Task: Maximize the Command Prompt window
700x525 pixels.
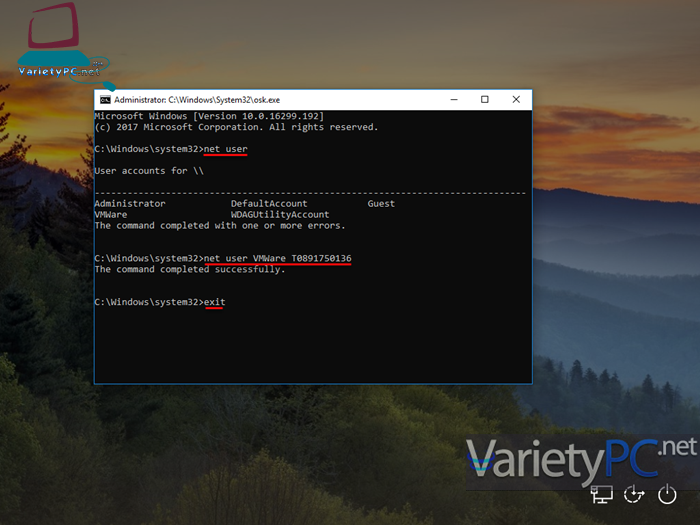Action: click(x=485, y=100)
